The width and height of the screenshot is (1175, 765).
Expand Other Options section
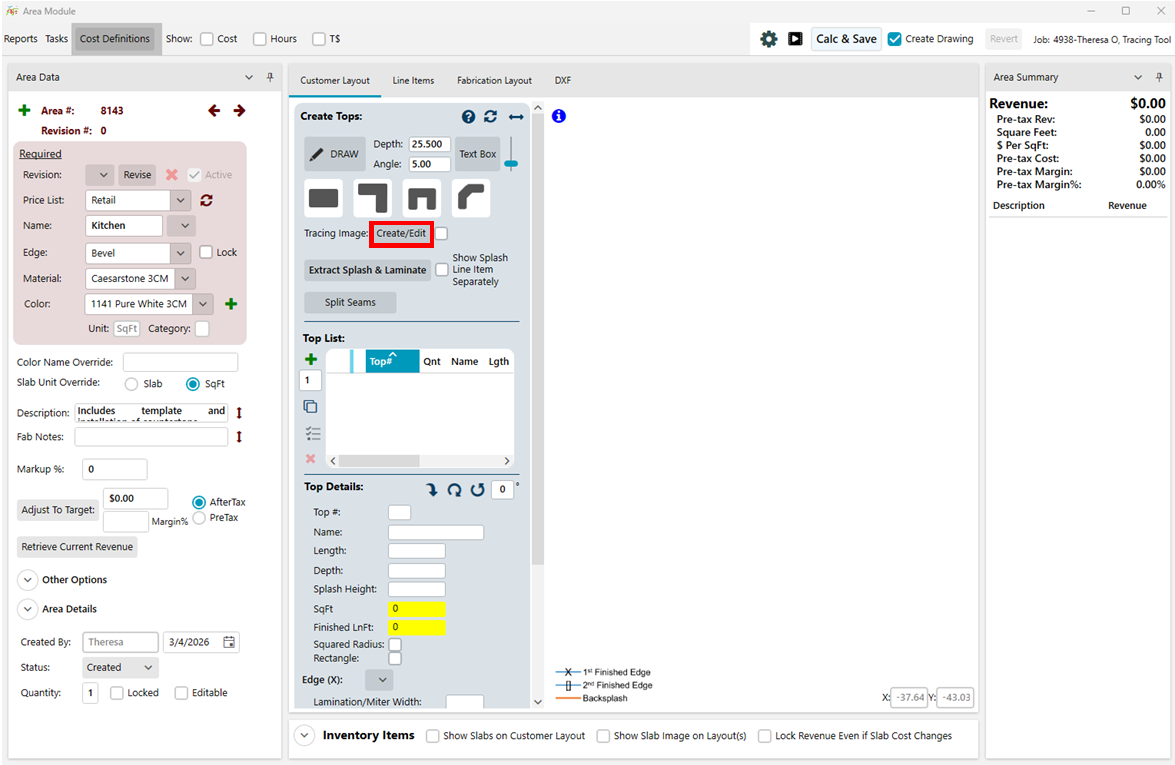click(x=27, y=580)
